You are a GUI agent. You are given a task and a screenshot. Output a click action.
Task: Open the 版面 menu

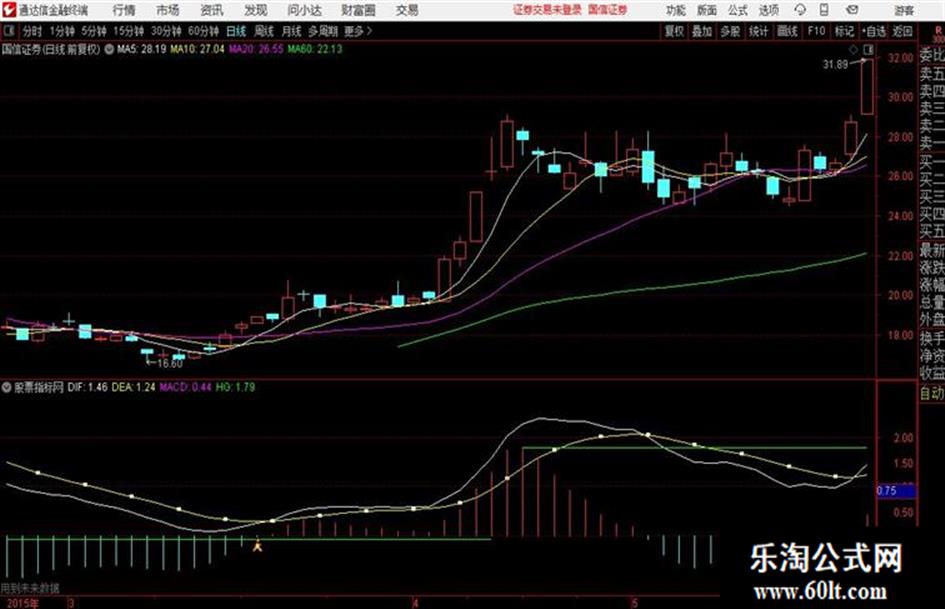click(x=707, y=10)
